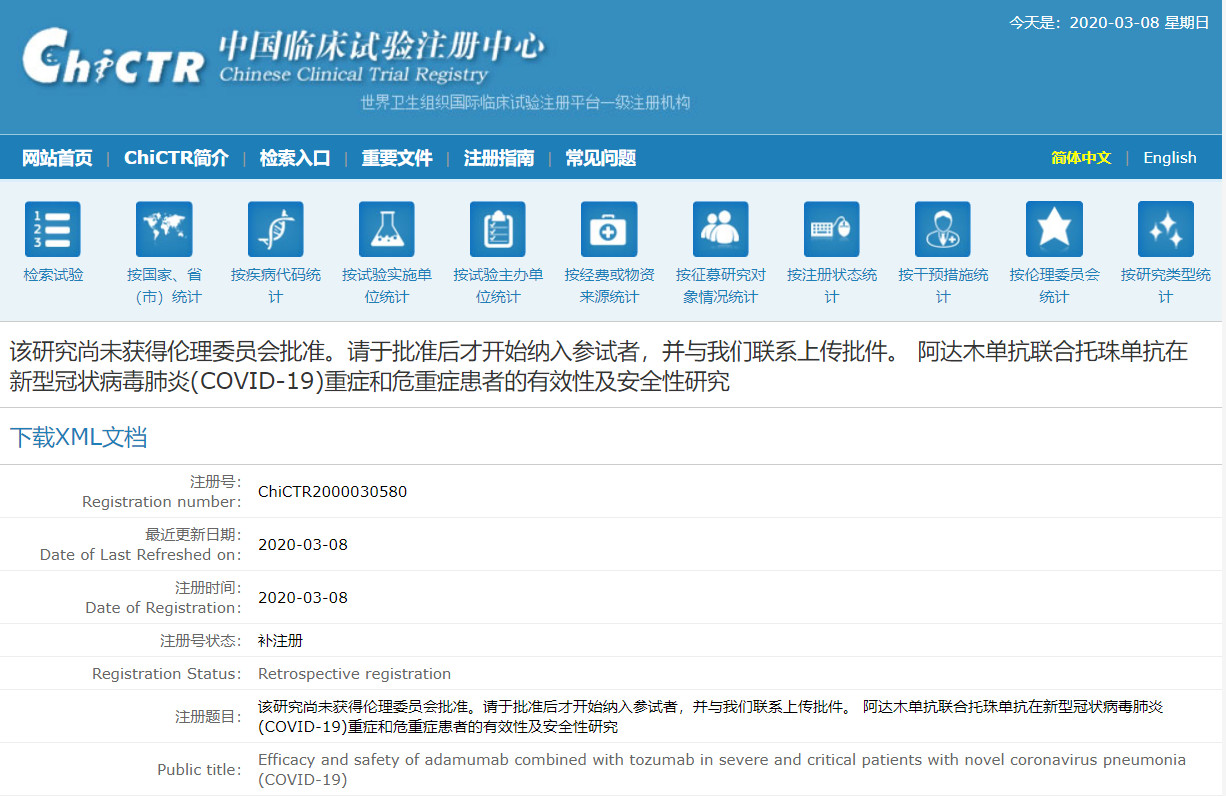Switch language to 简体中文

click(1081, 158)
